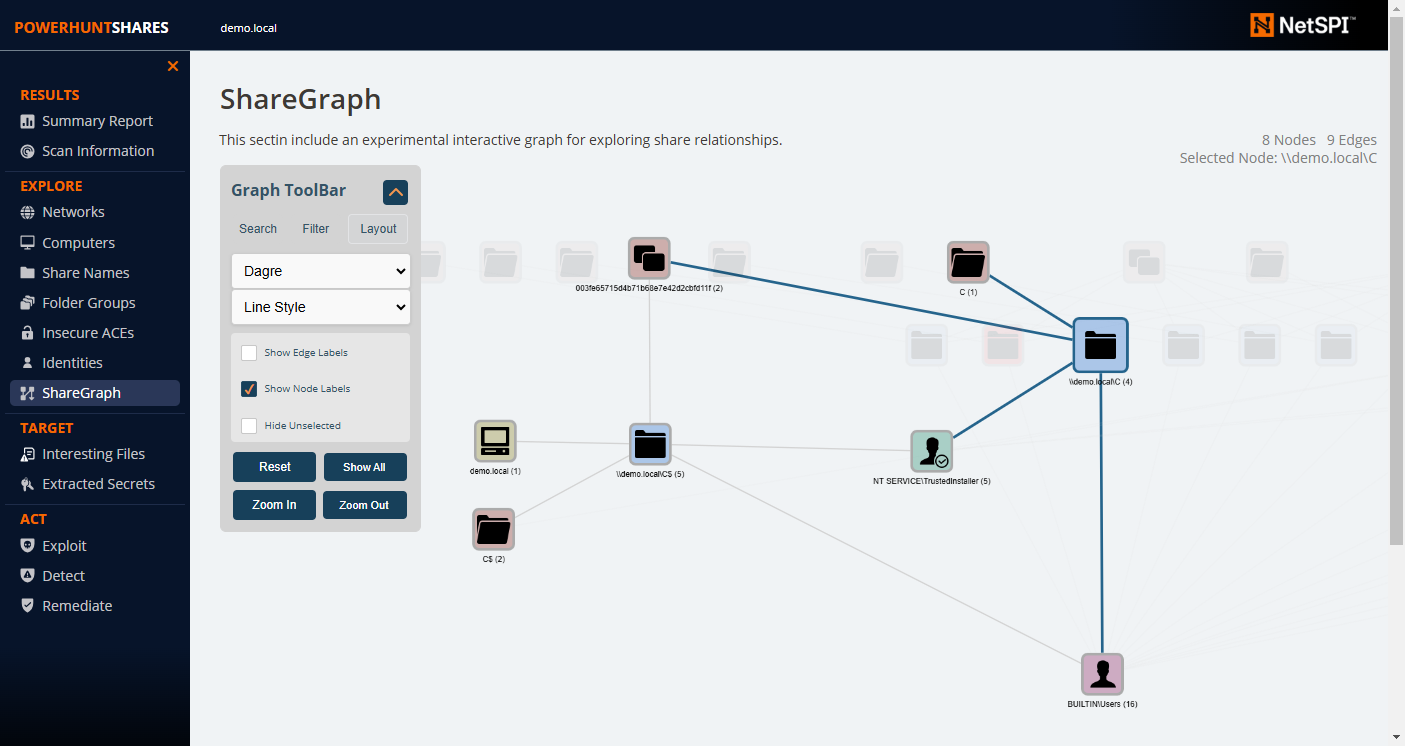
Task: Uncheck Show Node Labels
Action: coord(248,389)
